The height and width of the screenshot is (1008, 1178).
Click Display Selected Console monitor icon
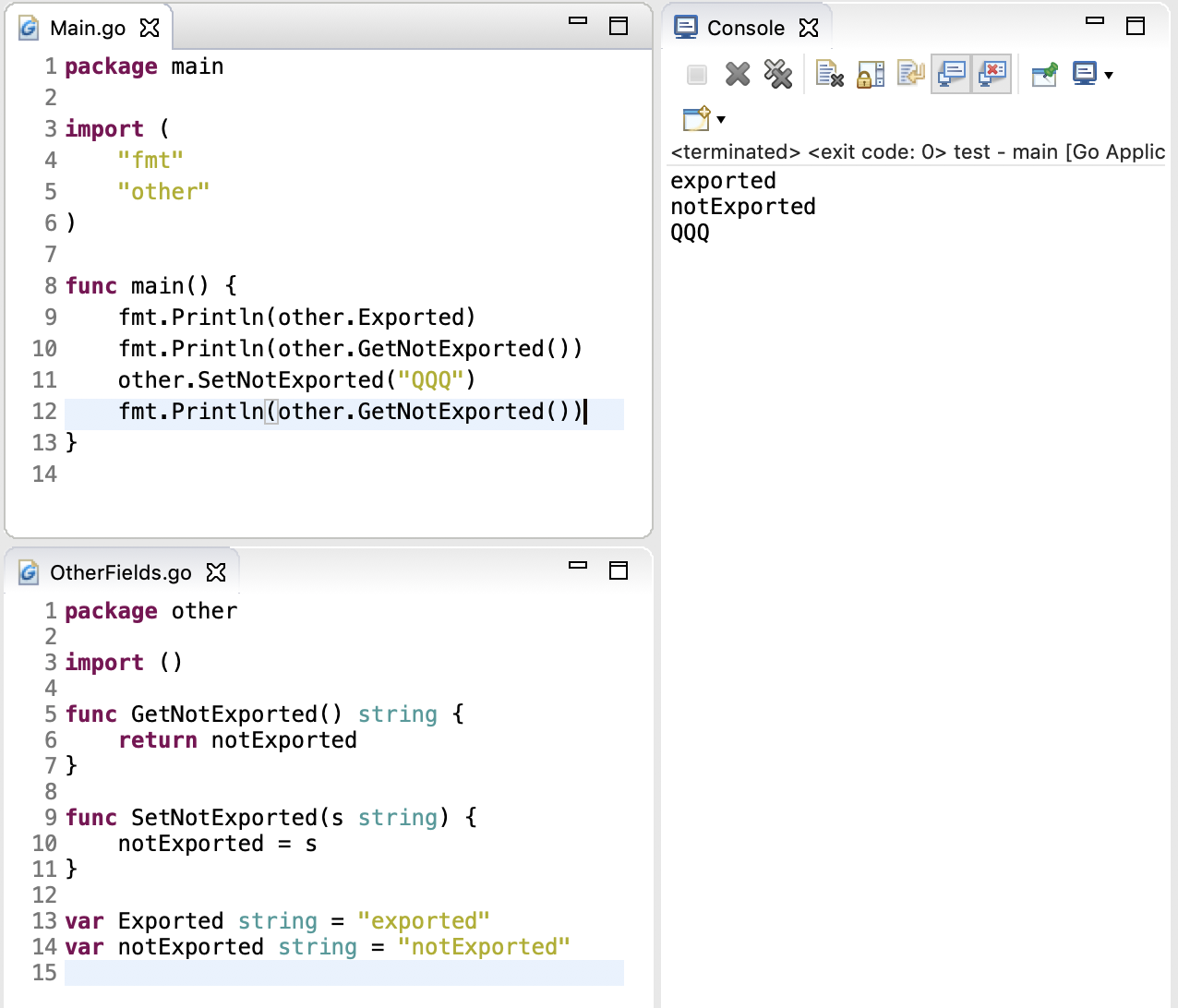coord(1085,74)
